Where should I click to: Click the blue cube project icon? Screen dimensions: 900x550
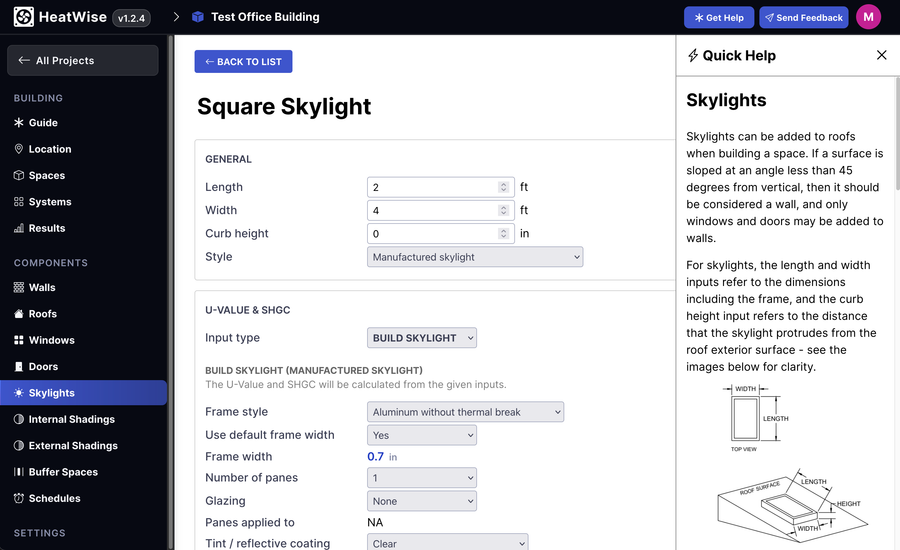pyautogui.click(x=197, y=17)
